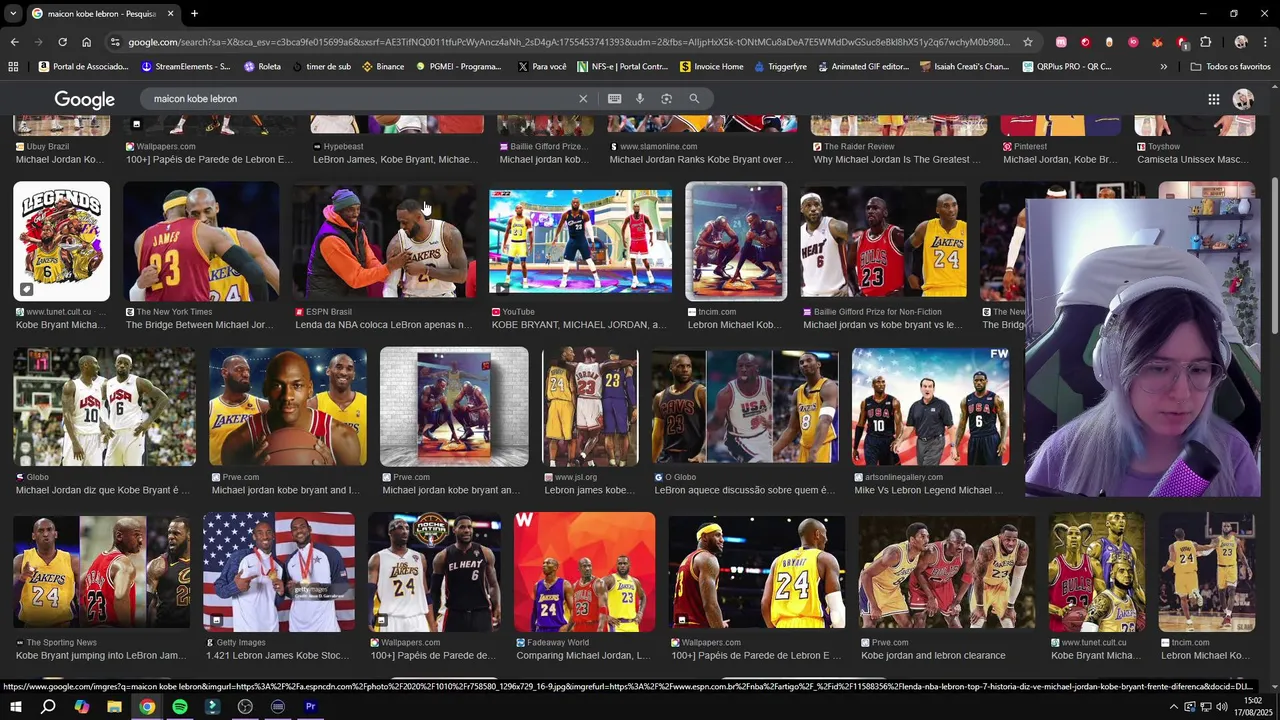Open the bookmarks bar apps grid
Screen dimensions: 1280x720
(13, 67)
